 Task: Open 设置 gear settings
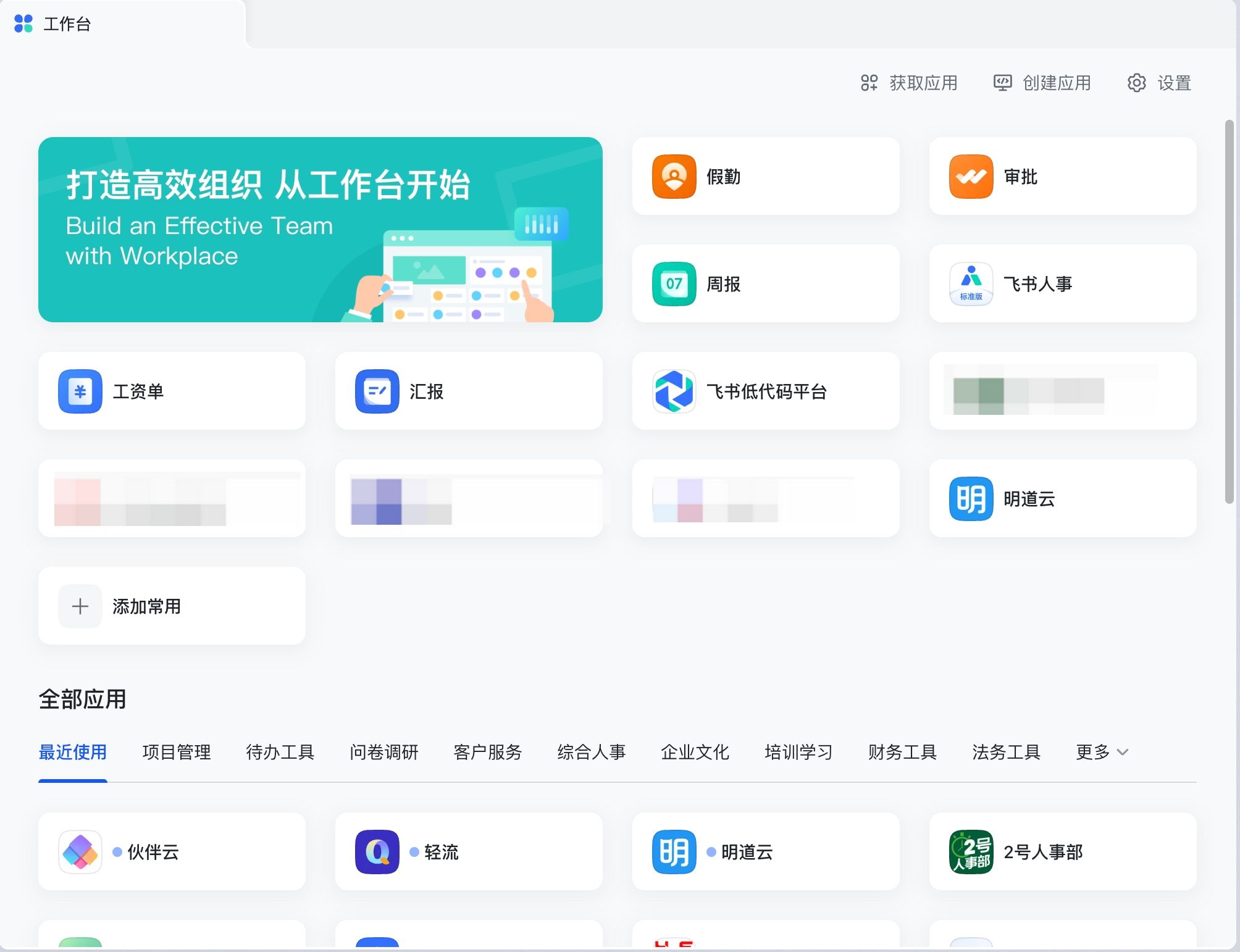coord(1159,83)
